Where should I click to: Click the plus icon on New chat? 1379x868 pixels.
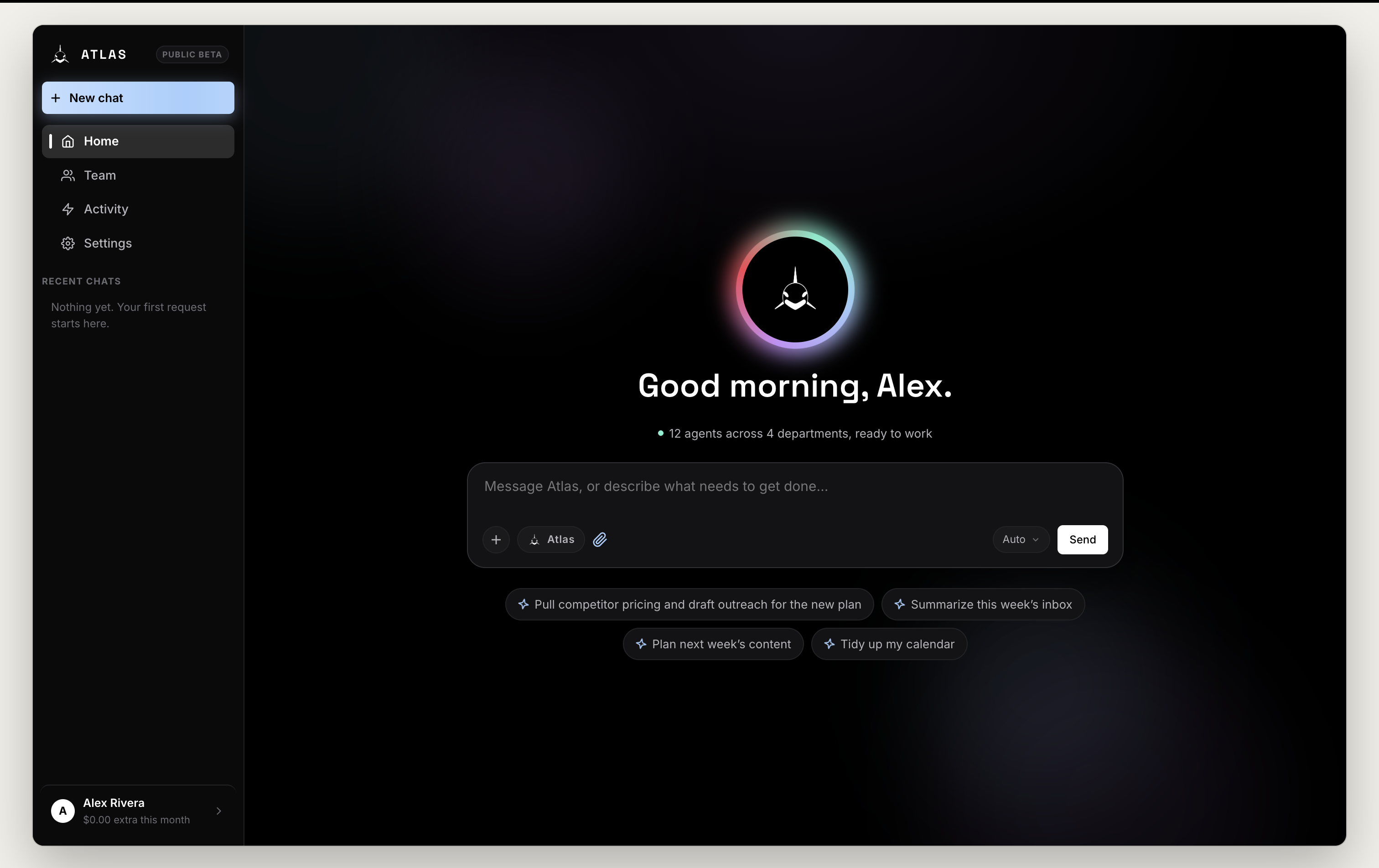(x=56, y=98)
